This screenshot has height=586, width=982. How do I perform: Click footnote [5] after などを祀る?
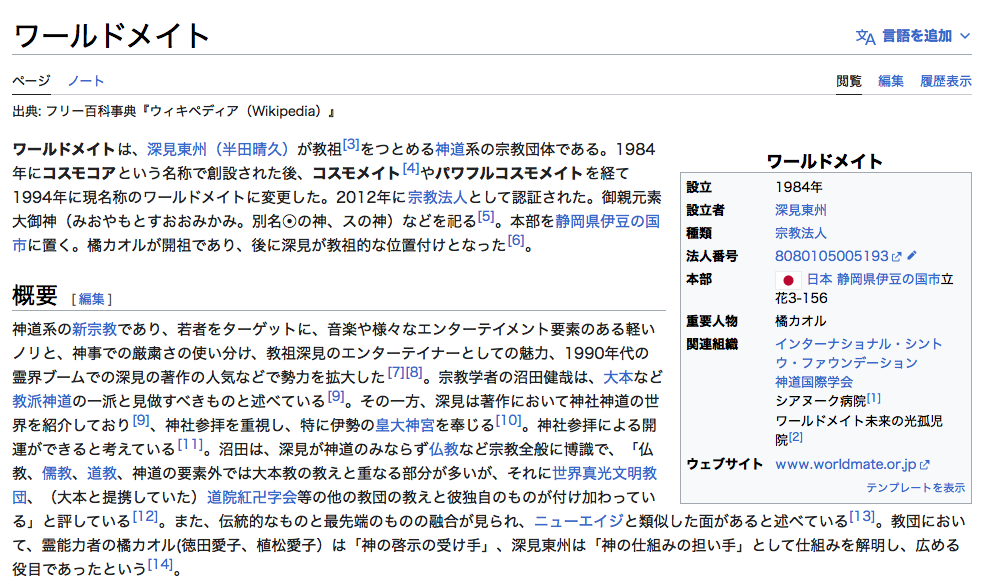pyautogui.click(x=486, y=217)
